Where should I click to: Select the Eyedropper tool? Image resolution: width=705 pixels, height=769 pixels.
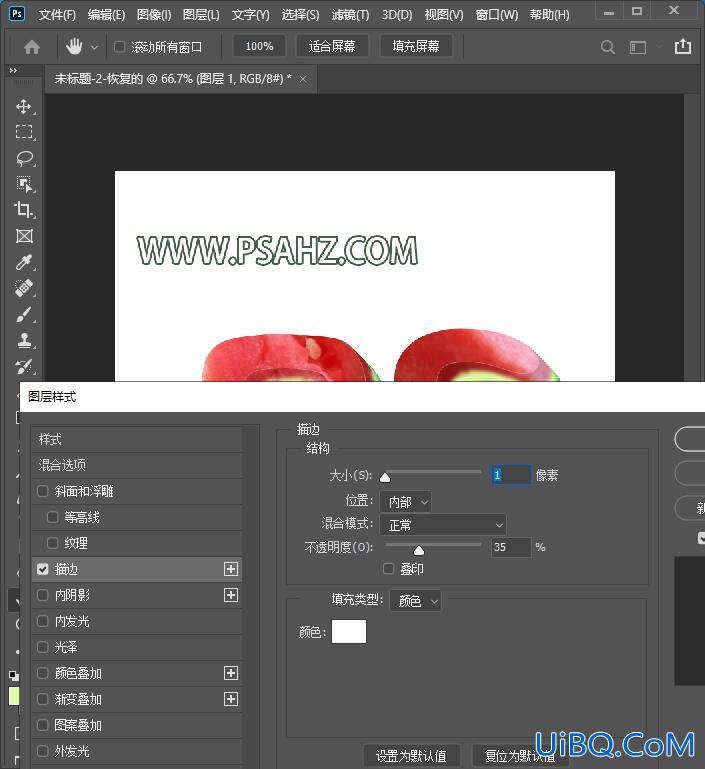pyautogui.click(x=24, y=262)
